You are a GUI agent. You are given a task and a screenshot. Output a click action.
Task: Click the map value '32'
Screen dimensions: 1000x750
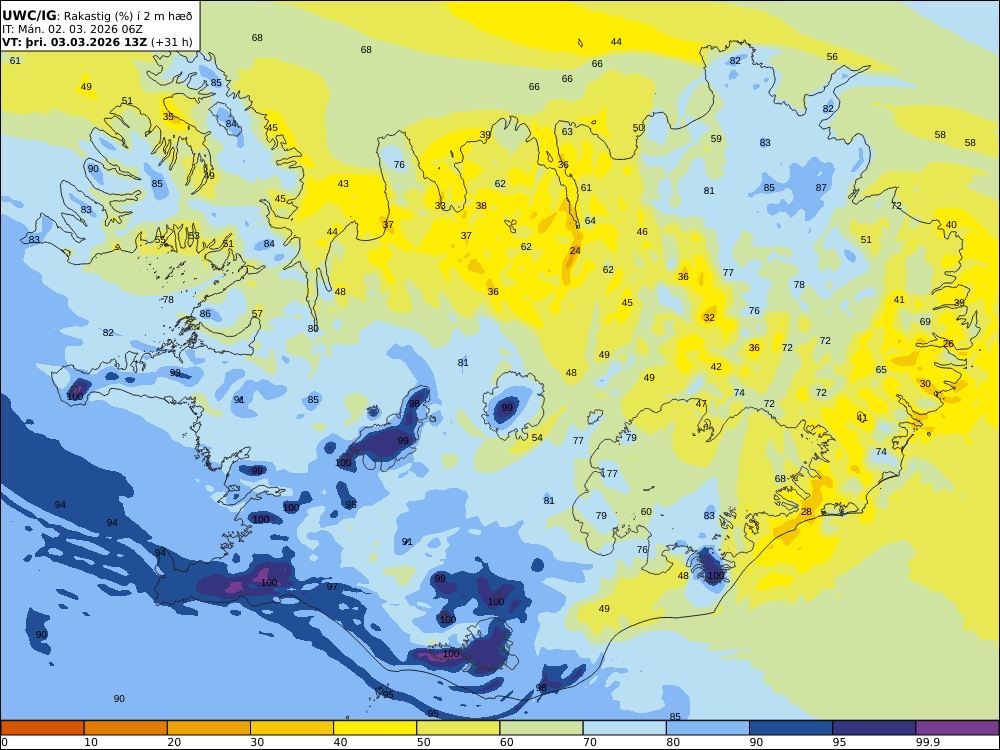pyautogui.click(x=709, y=318)
